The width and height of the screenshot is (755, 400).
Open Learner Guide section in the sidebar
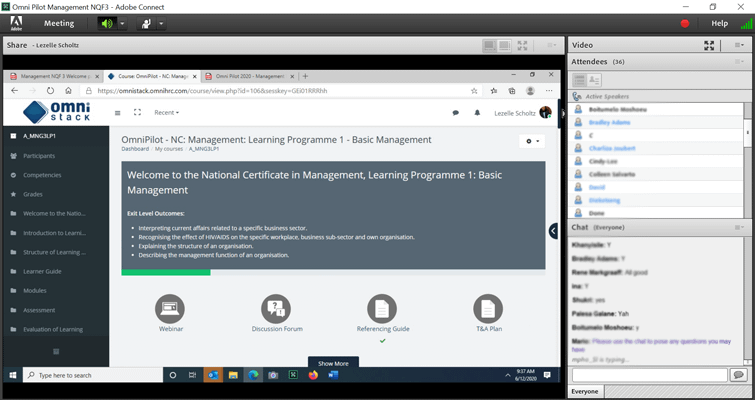(x=42, y=271)
